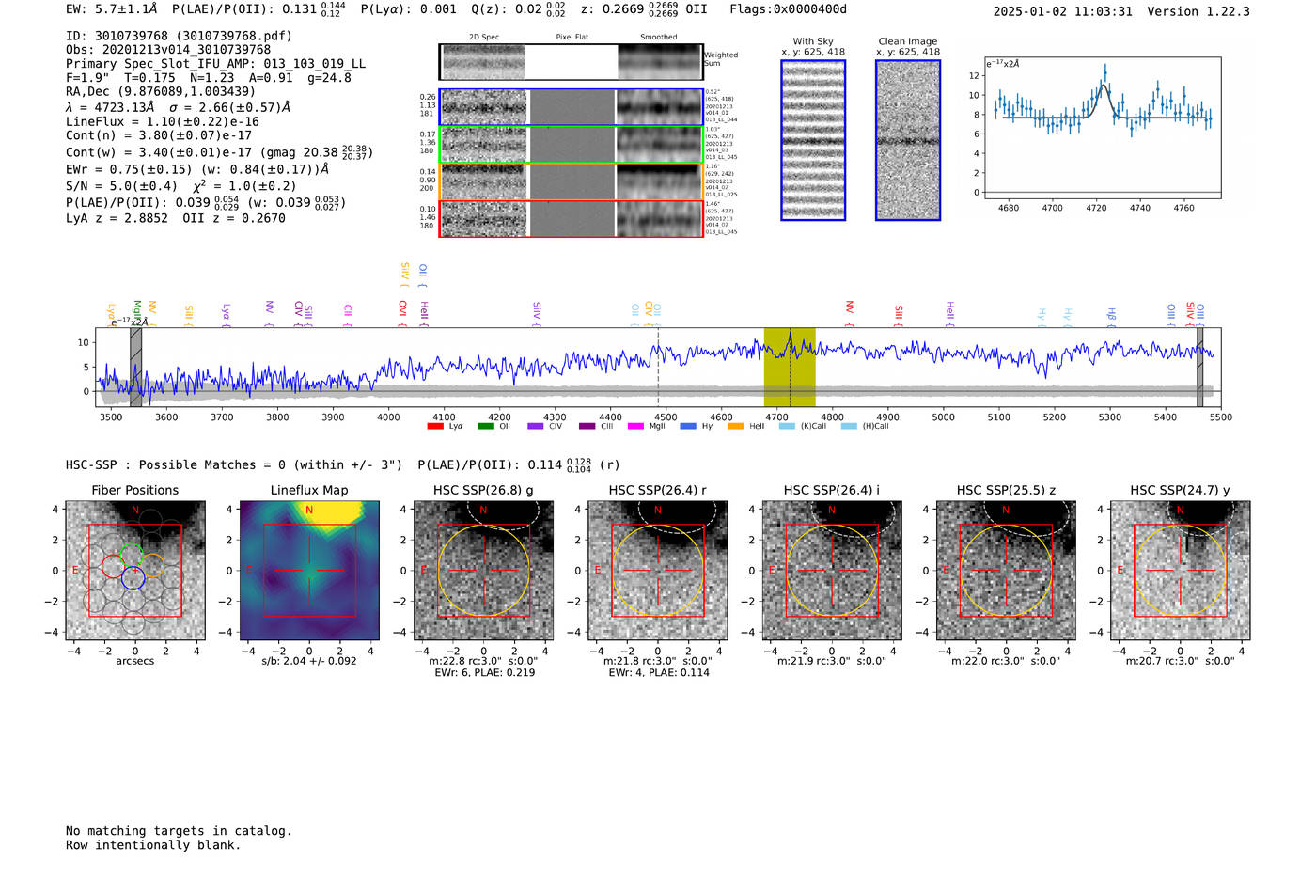Select header P(LAE)/P(OII): 0.131 value
Screen dimensions: 1316x896
coord(258,9)
